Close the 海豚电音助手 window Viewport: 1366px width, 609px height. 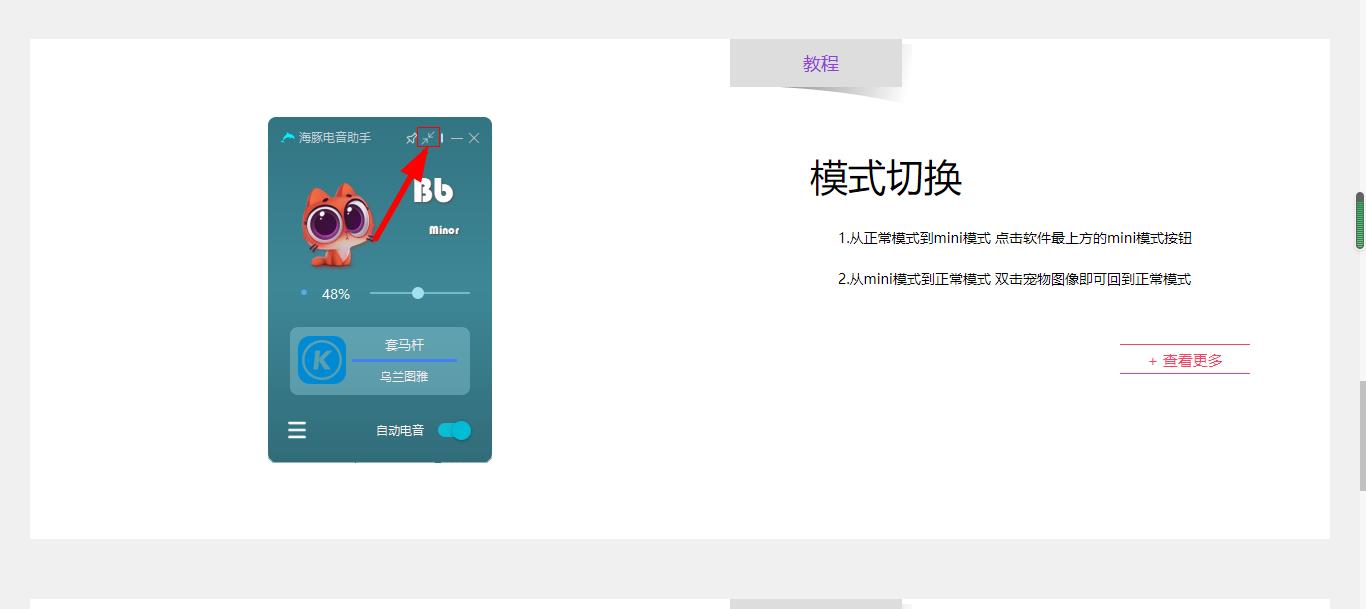tap(474, 138)
